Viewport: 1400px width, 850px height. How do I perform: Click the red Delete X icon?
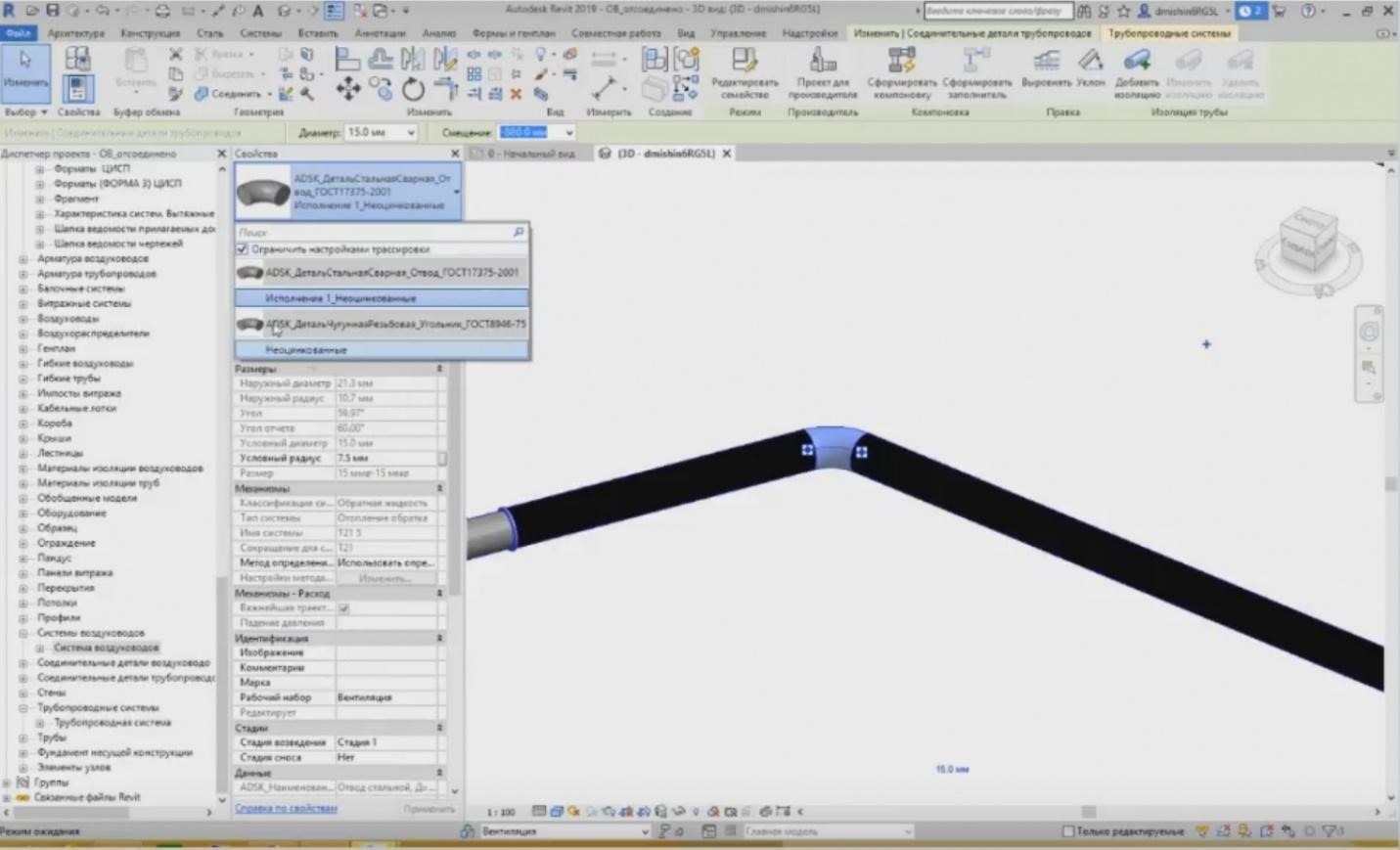point(516,94)
